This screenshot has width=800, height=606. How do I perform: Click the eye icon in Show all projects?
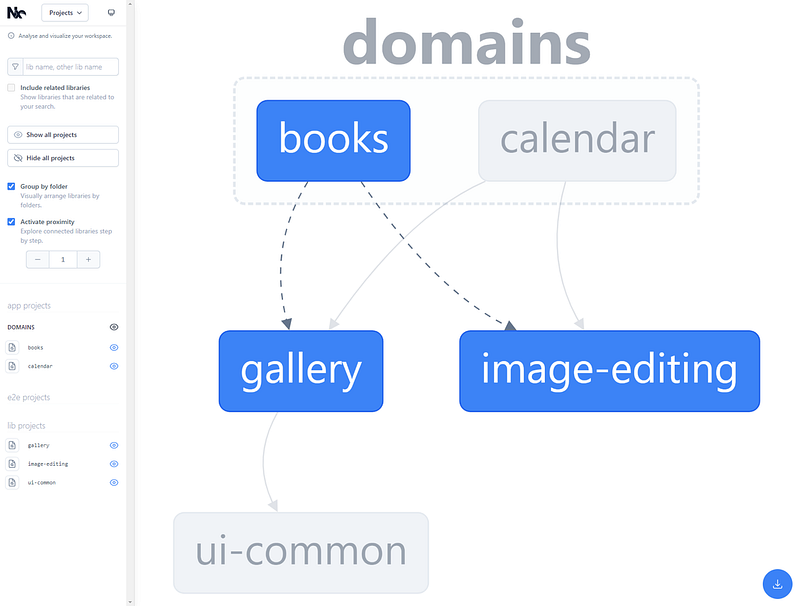[x=18, y=135]
